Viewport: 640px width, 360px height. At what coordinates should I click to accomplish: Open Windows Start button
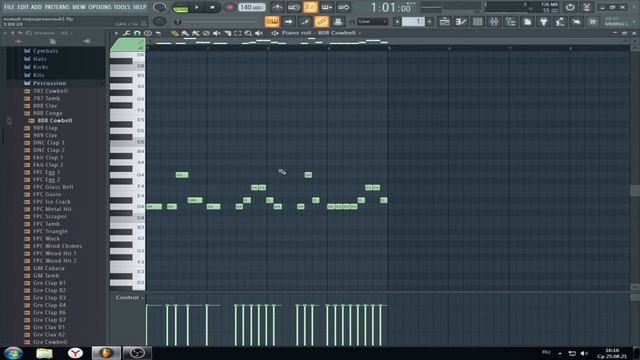pyautogui.click(x=13, y=353)
